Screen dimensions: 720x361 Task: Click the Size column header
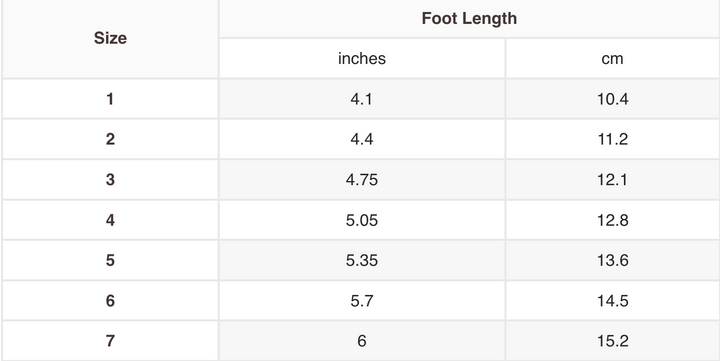[110, 39]
